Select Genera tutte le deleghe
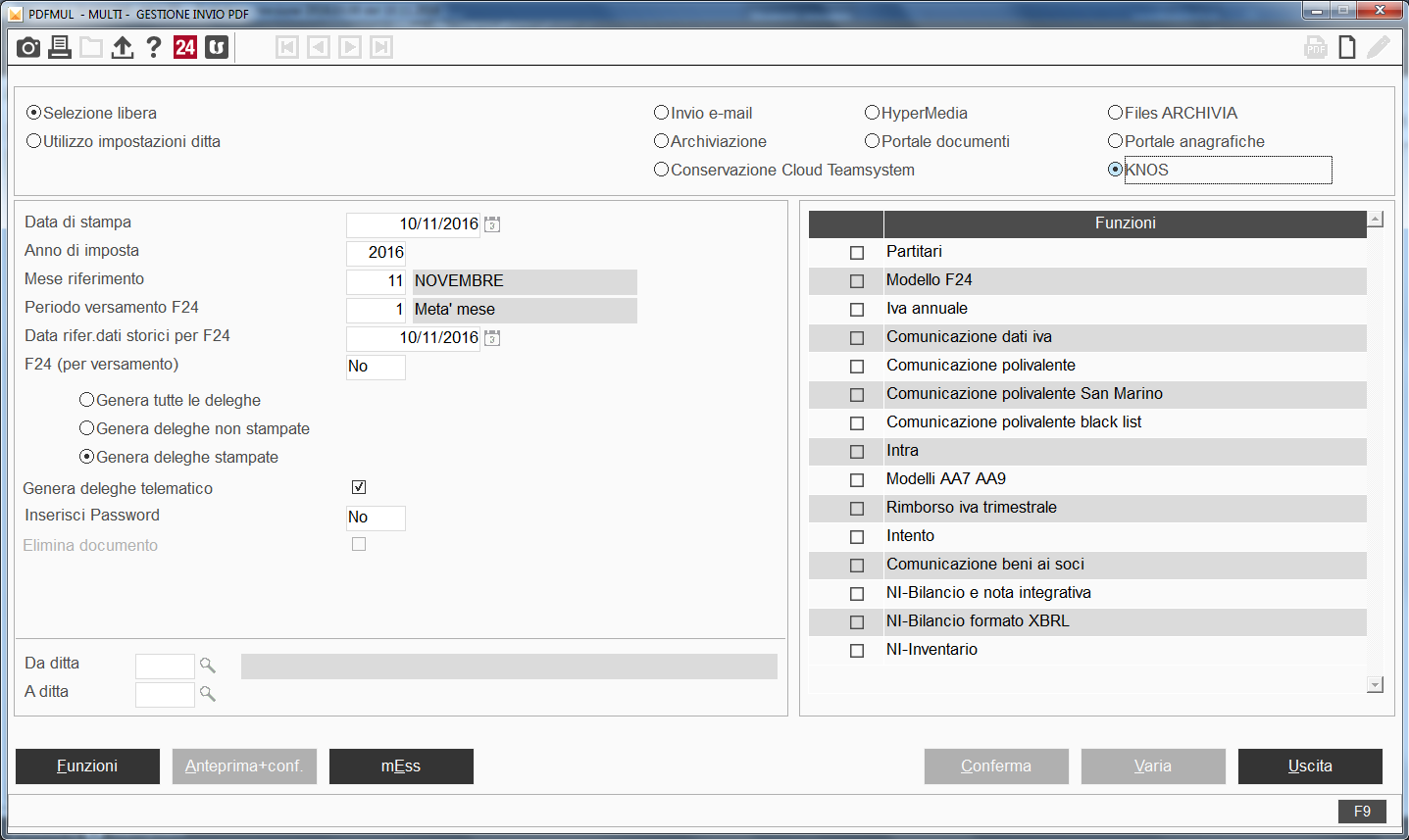Viewport: 1409px width, 840px height. (x=87, y=400)
